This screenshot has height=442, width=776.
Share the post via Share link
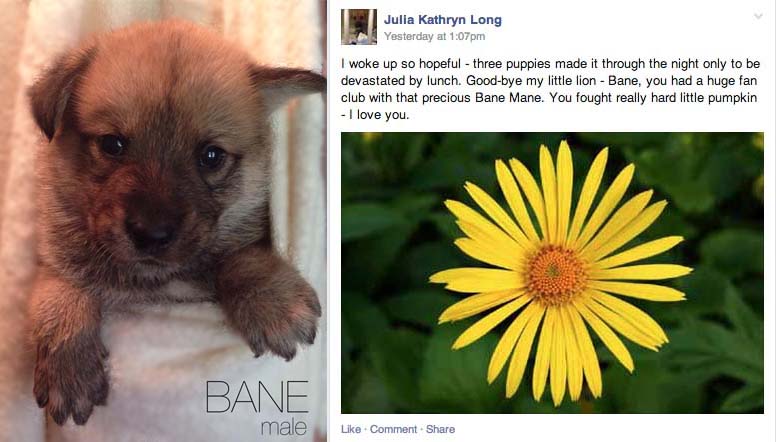point(440,429)
